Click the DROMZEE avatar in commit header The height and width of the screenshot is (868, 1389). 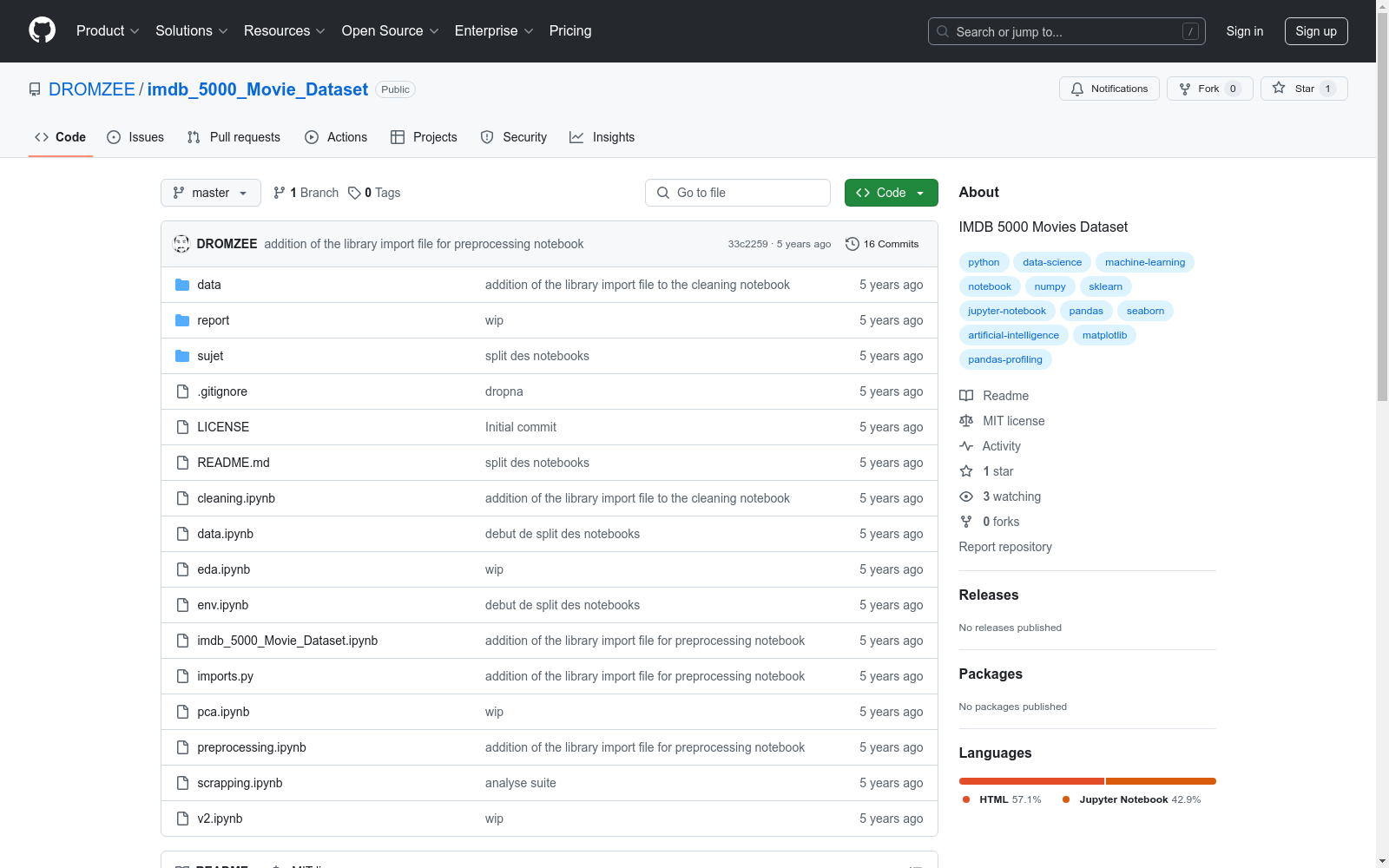coord(181,244)
